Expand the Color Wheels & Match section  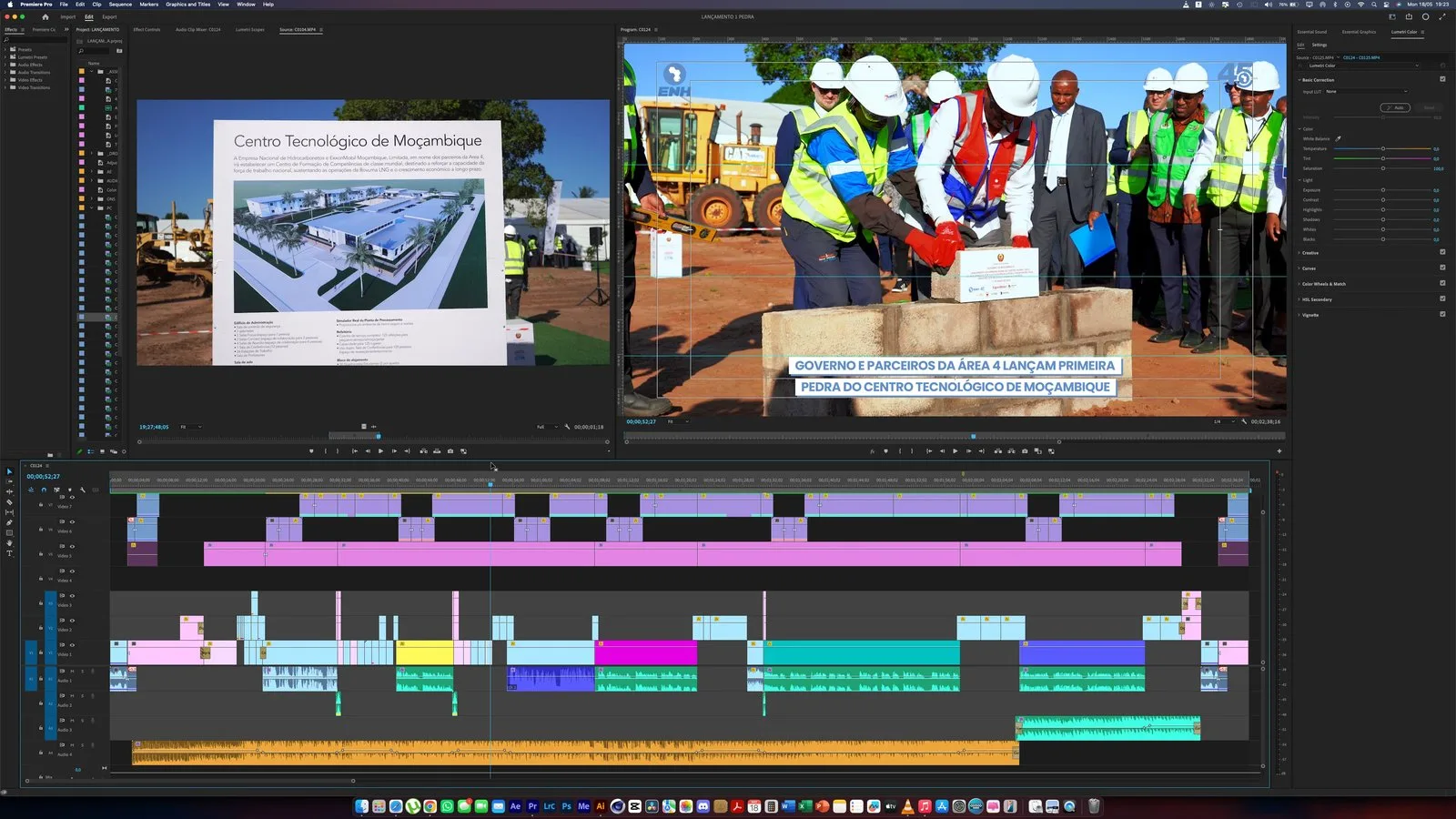coord(1299,284)
